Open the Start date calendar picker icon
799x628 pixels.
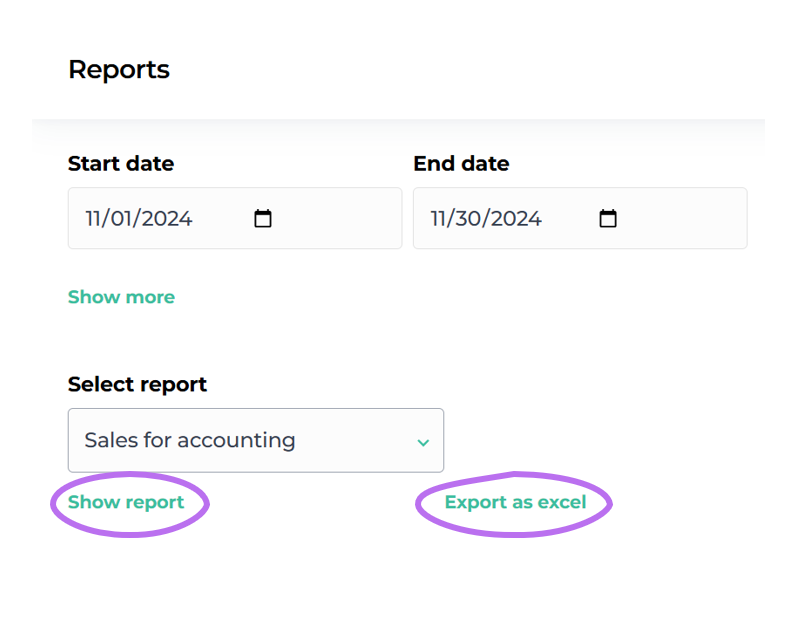coord(263,219)
